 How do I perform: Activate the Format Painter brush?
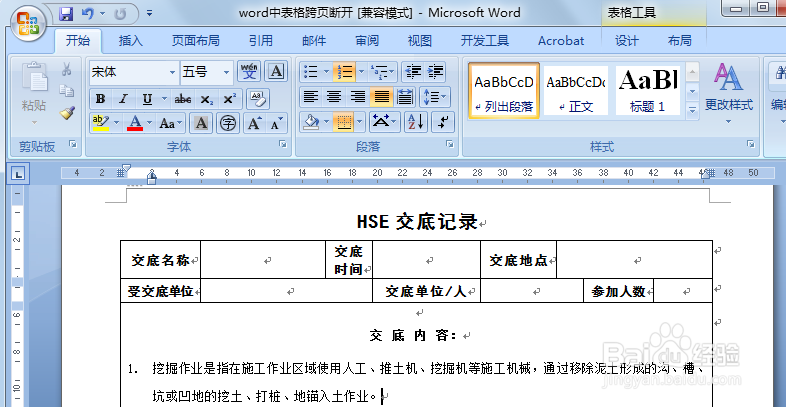(x=67, y=113)
